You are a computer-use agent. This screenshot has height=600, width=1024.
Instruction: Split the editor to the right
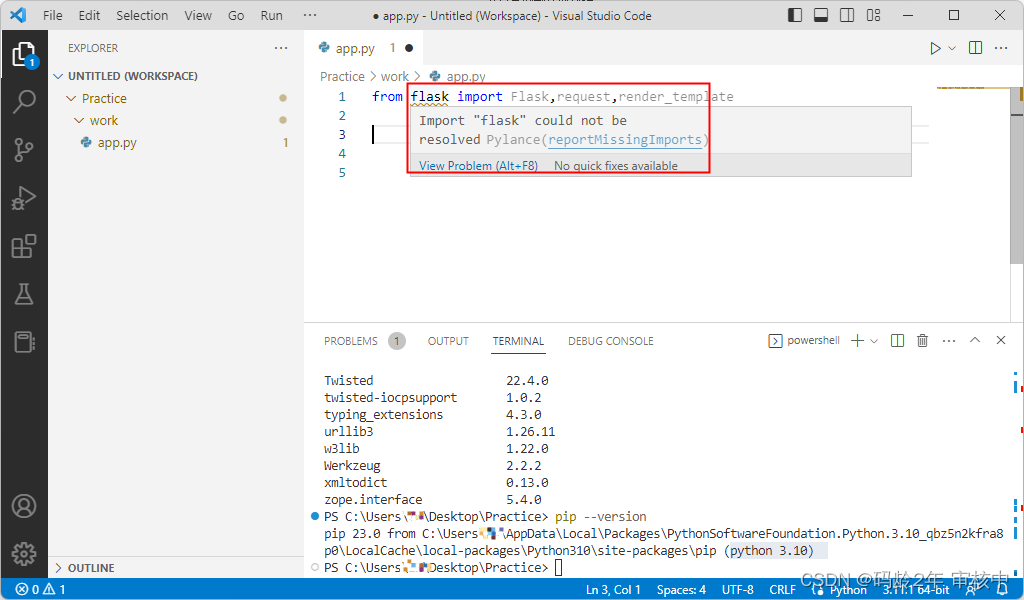976,48
